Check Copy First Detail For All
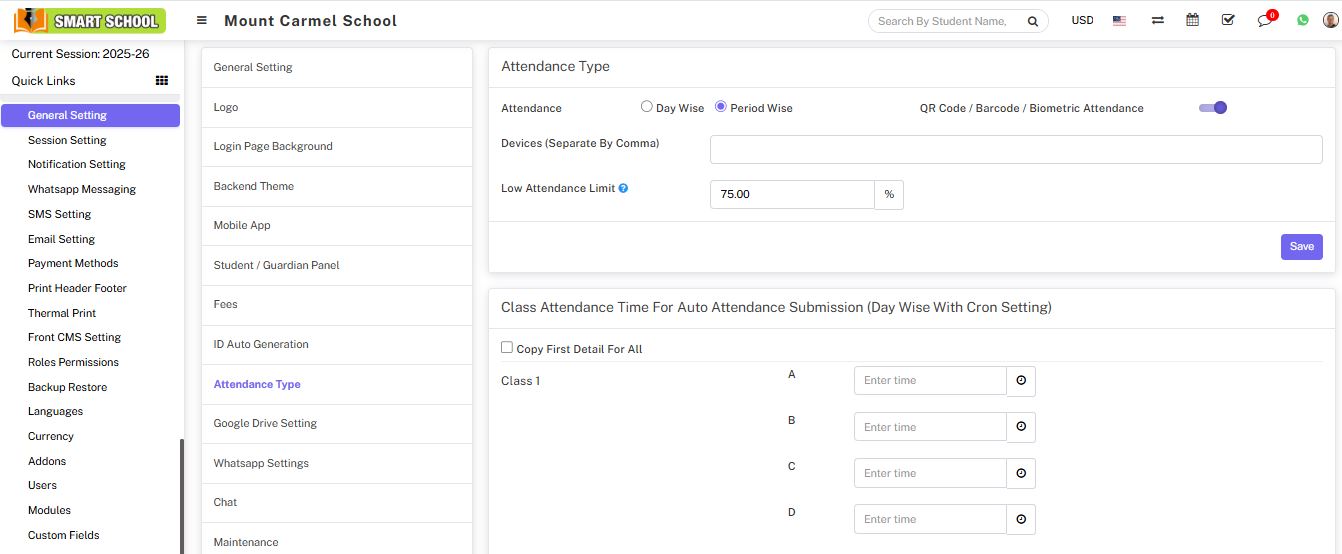This screenshot has width=1342, height=554. click(507, 348)
